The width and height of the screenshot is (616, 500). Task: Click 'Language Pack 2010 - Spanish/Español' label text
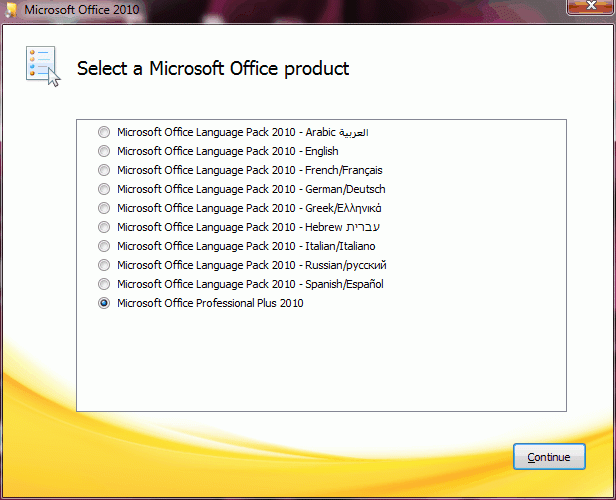pos(250,284)
